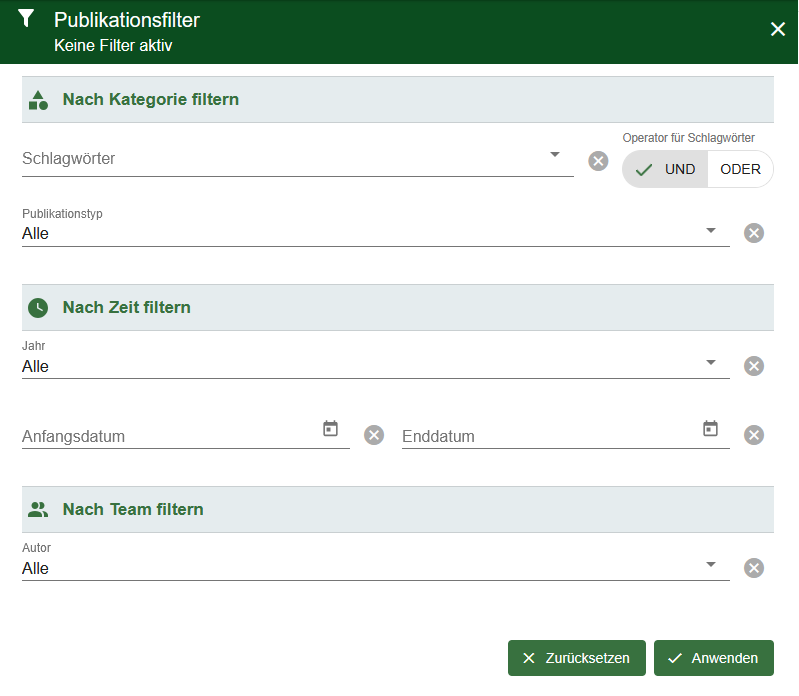Image resolution: width=799 pixels, height=696 pixels.
Task: Click into the Enddatum input field
Action: coord(545,436)
